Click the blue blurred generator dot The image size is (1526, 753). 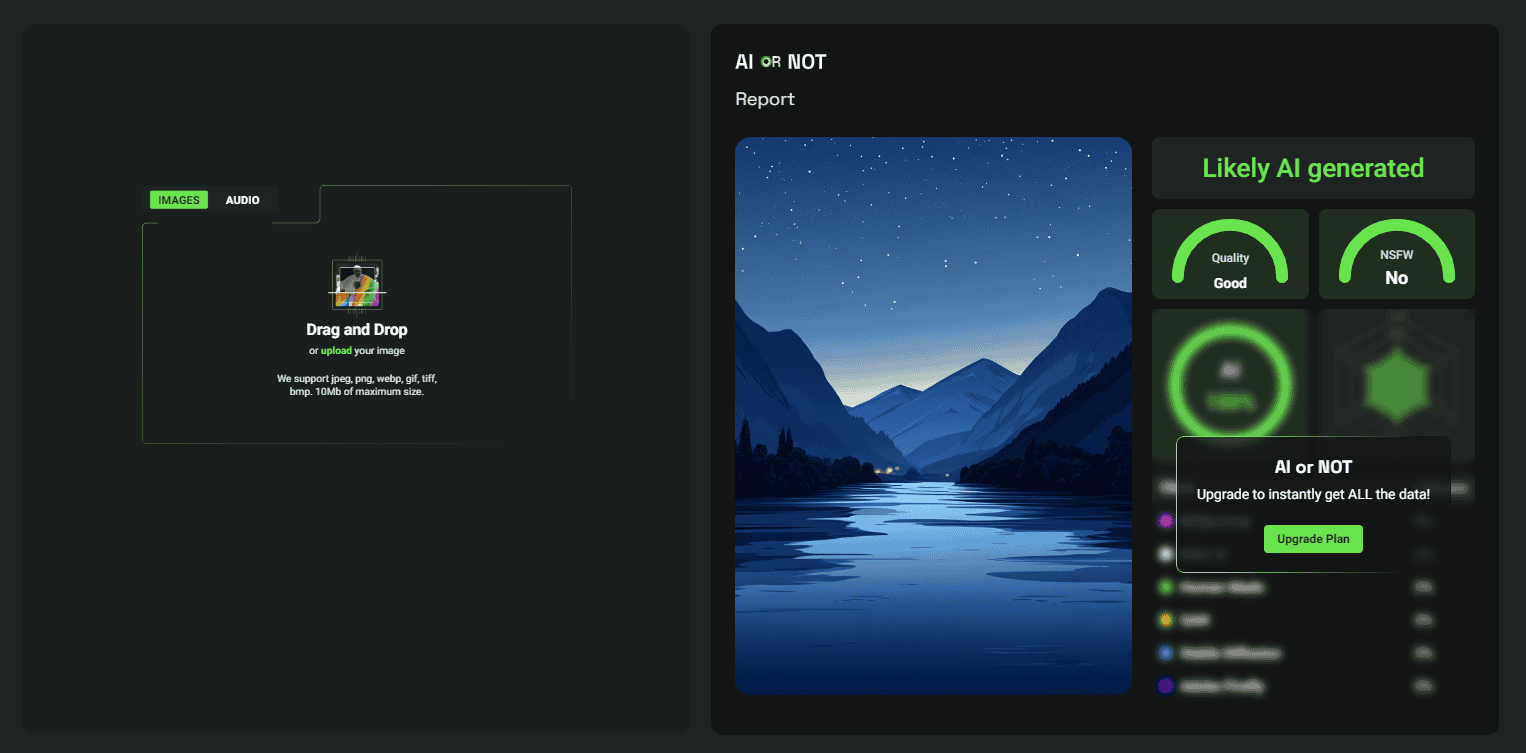pyautogui.click(x=1165, y=653)
